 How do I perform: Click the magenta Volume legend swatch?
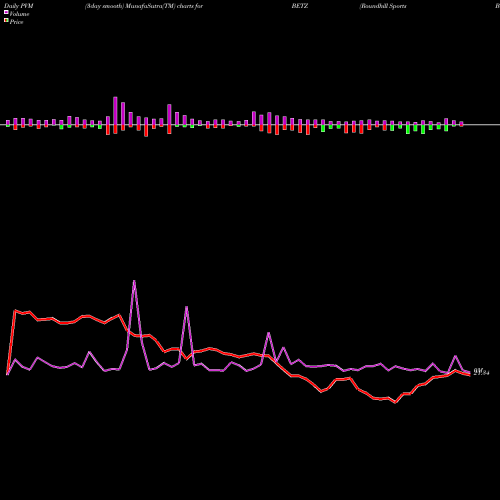pos(6,13)
